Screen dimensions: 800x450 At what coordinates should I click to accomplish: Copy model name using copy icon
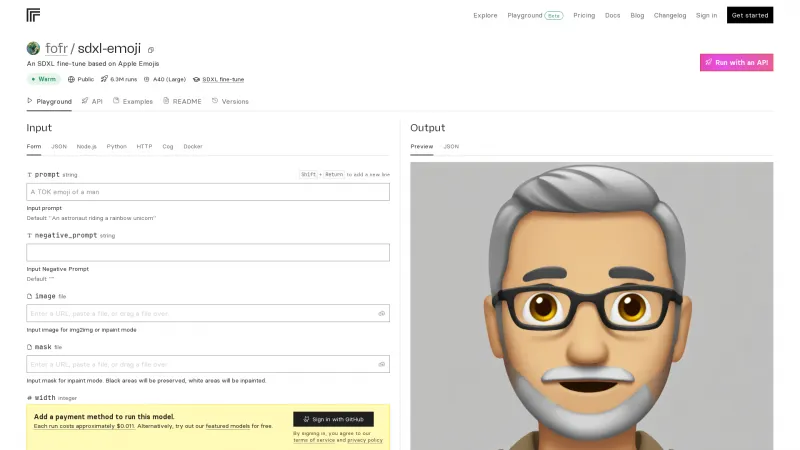pyautogui.click(x=151, y=50)
